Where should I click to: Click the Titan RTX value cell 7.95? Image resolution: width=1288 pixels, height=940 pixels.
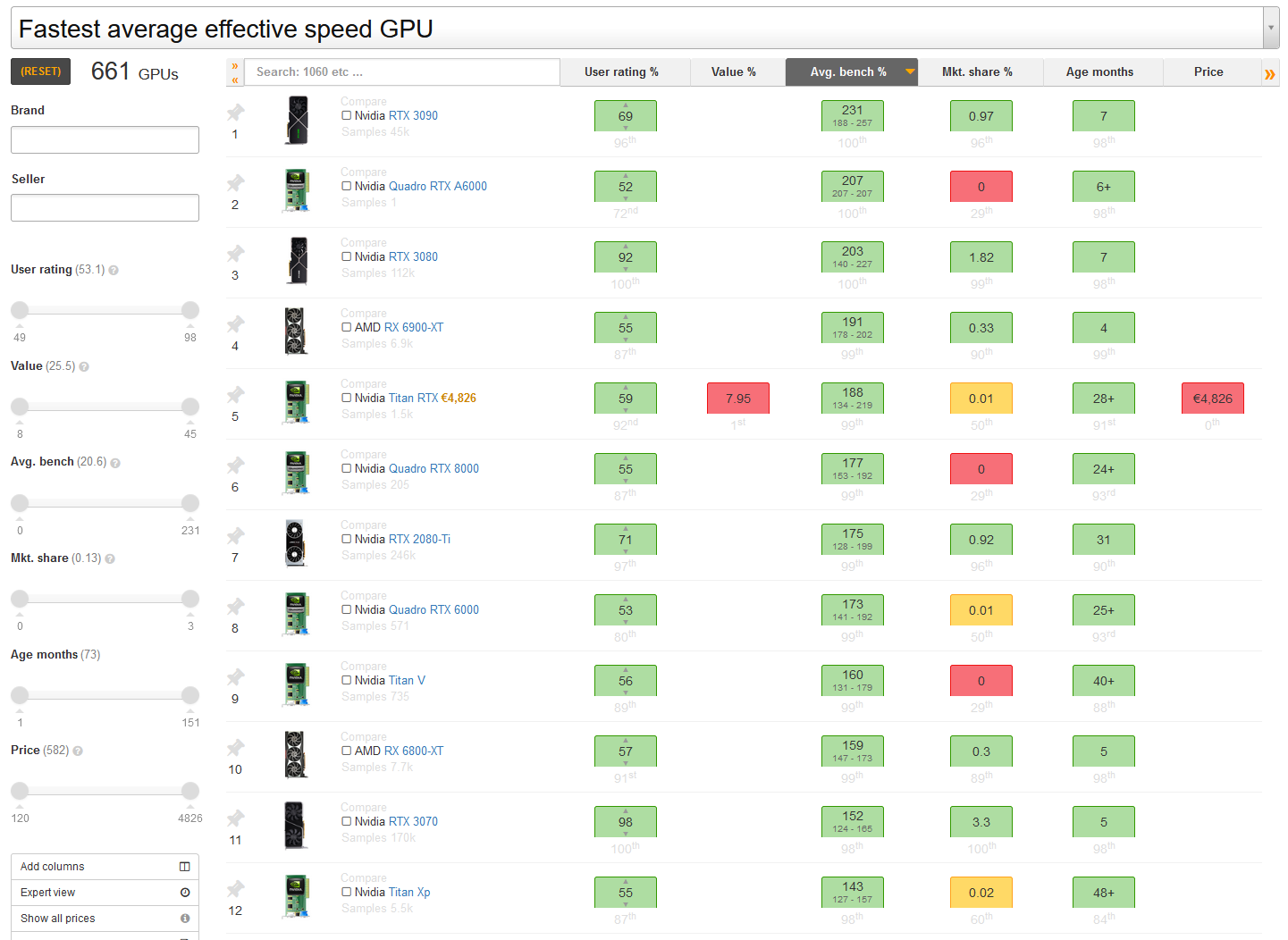[738, 399]
